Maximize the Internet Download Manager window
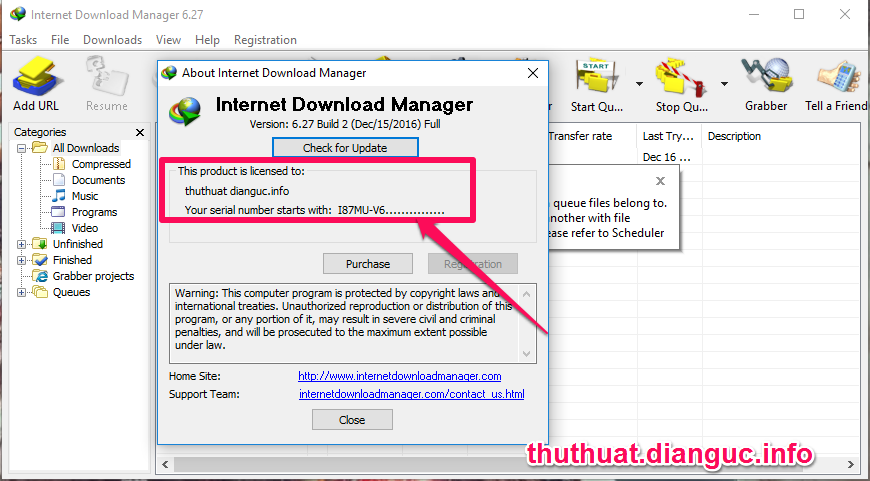 click(798, 14)
